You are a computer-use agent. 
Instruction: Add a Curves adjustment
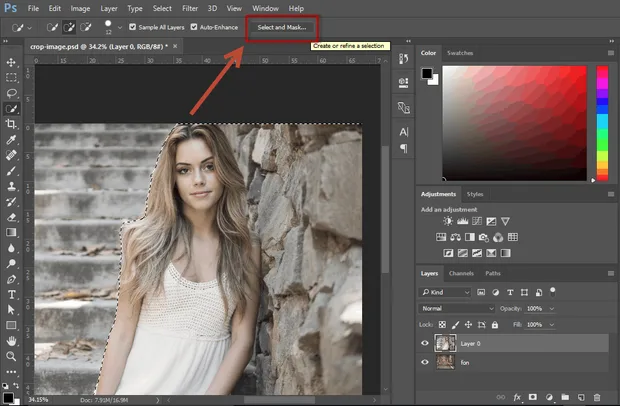[x=477, y=221]
